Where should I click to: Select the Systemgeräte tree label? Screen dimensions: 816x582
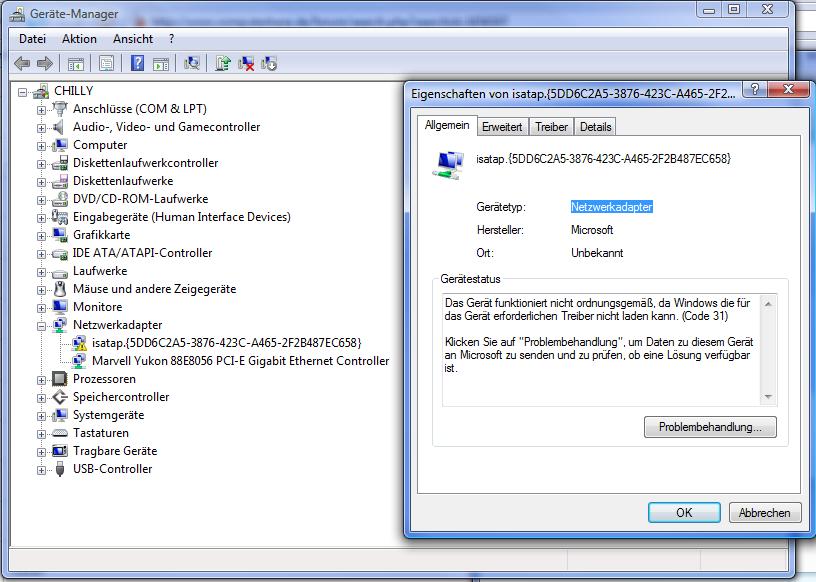pos(108,415)
